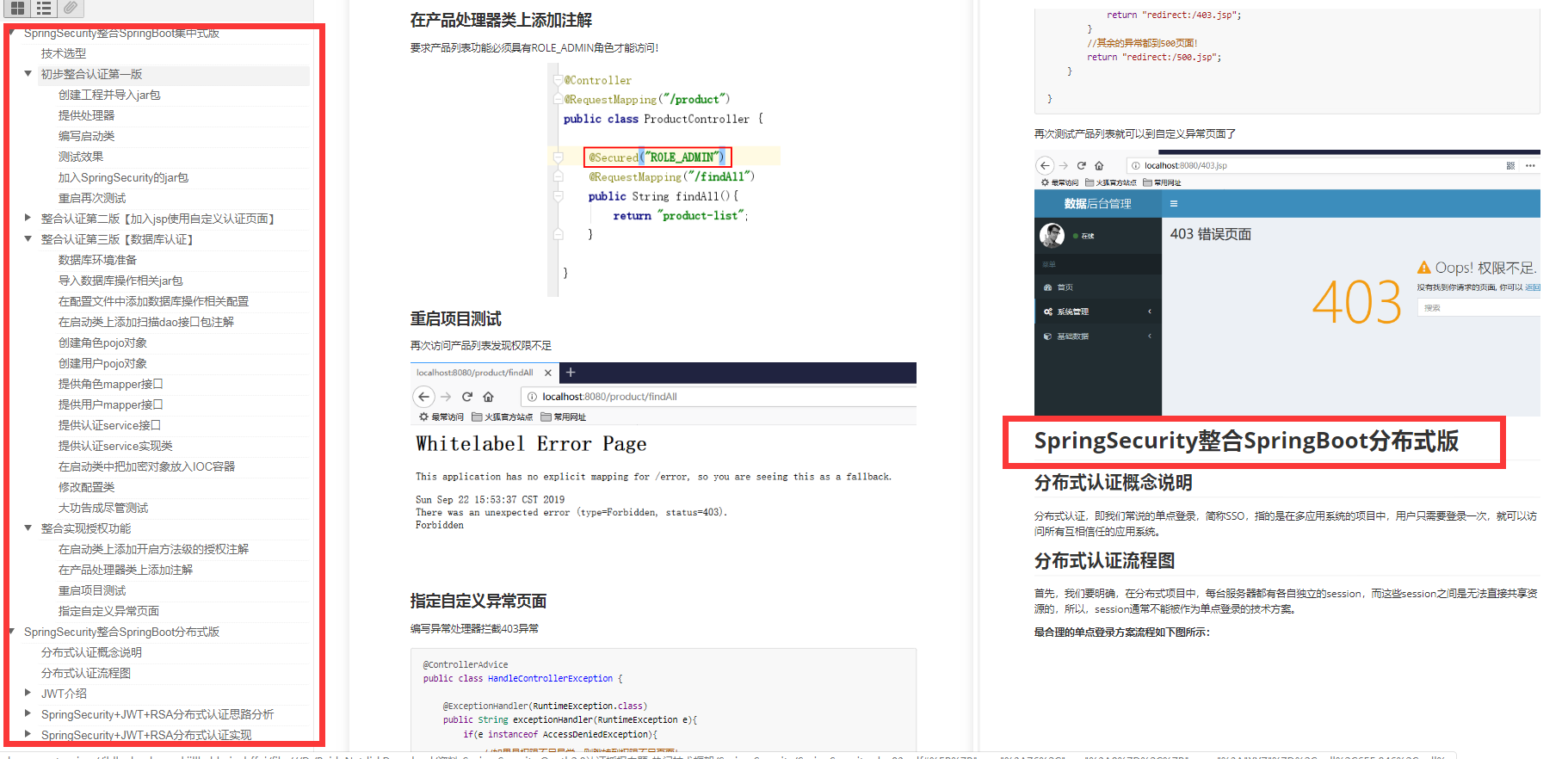1568x759 pixels.
Task: Collapse the 整合实现授权功能 outline node
Action: pos(28,528)
